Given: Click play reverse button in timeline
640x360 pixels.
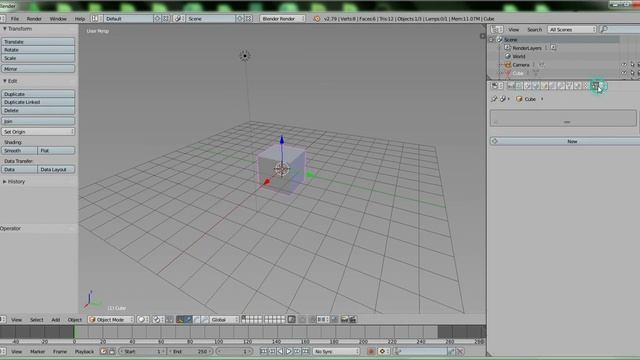Looking at the screenshot, I should pos(280,351).
